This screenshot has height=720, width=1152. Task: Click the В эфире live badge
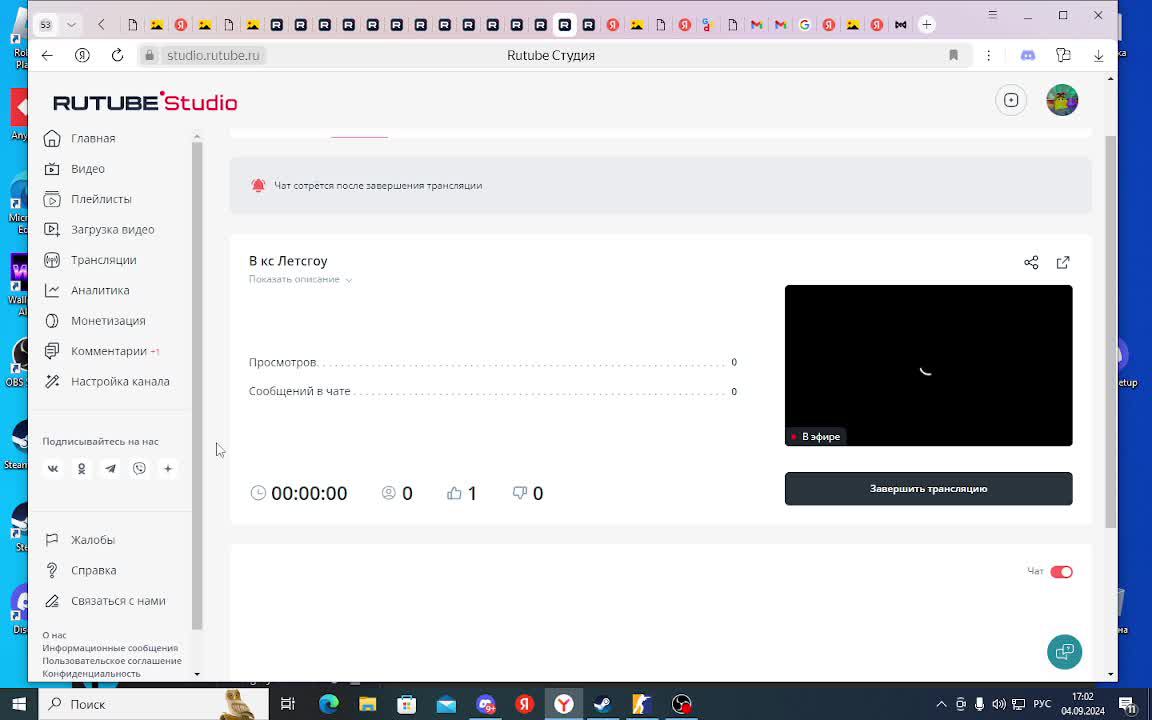(816, 436)
